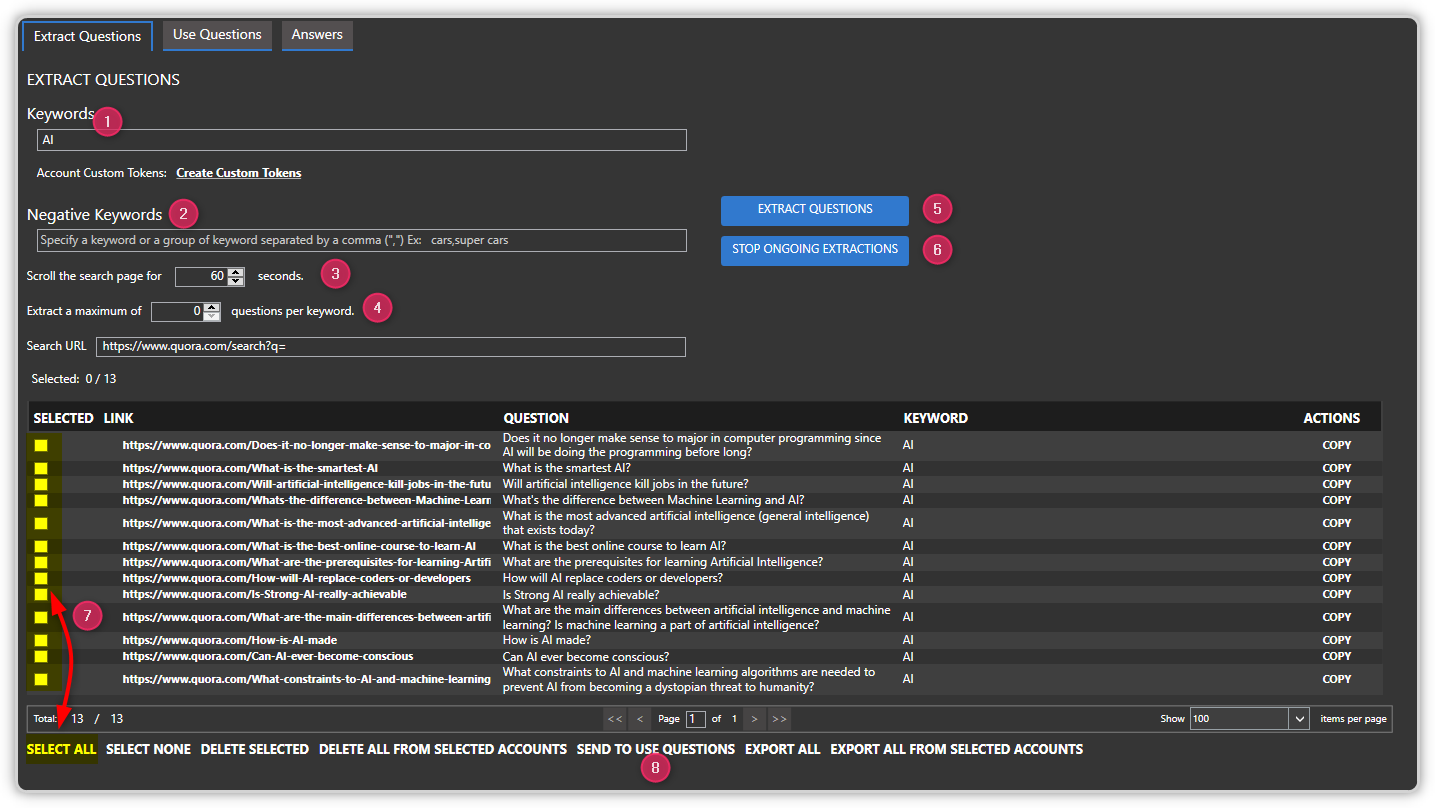Open link What-is-the-best-online-course-to-learn-AI
1435x808 pixels.
tap(299, 546)
